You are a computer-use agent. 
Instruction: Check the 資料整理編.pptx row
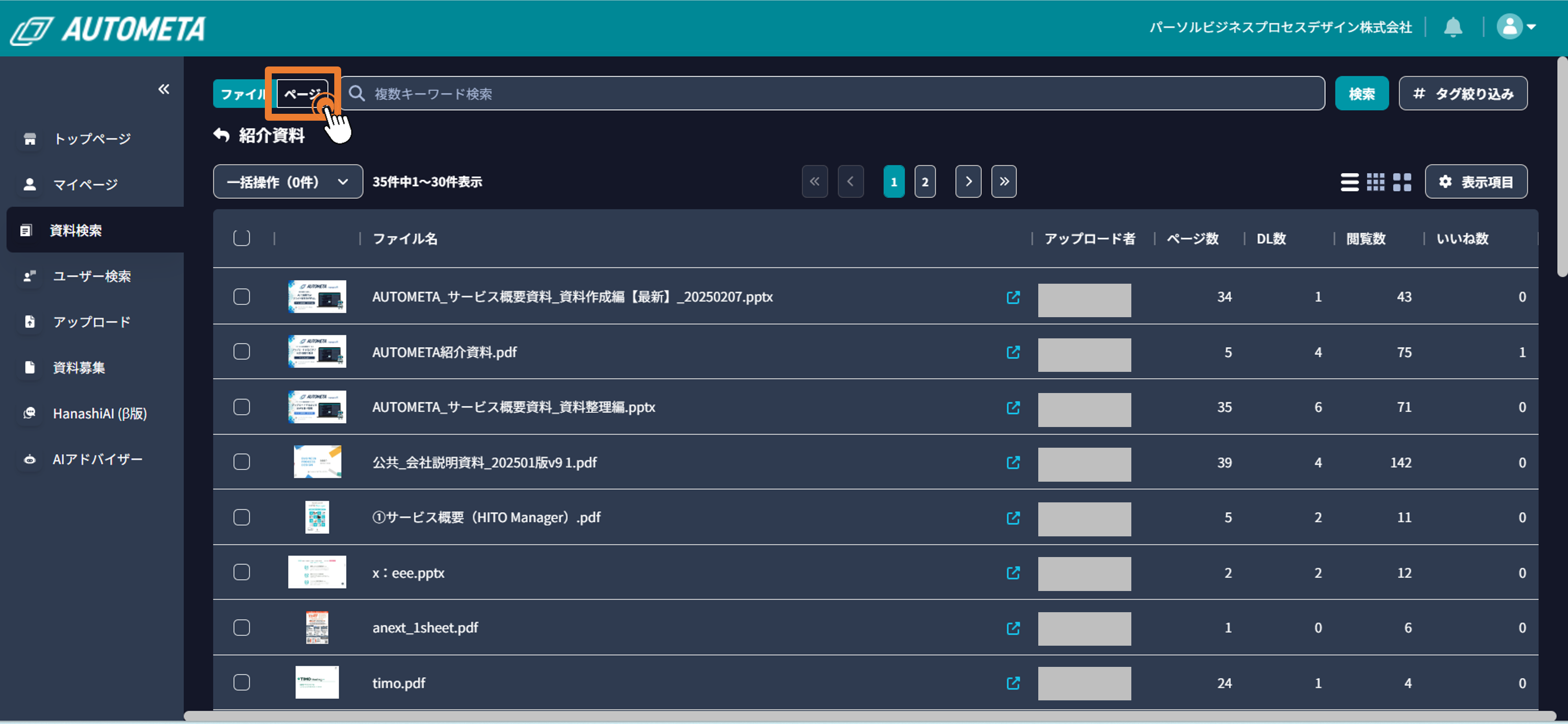coord(242,407)
